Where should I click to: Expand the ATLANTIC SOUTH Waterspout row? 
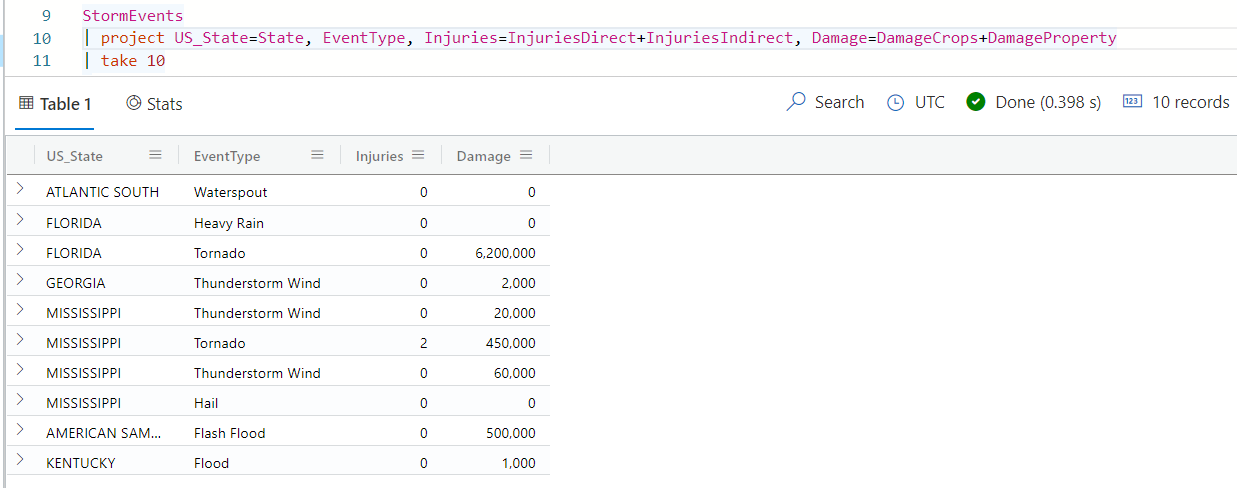pos(20,191)
